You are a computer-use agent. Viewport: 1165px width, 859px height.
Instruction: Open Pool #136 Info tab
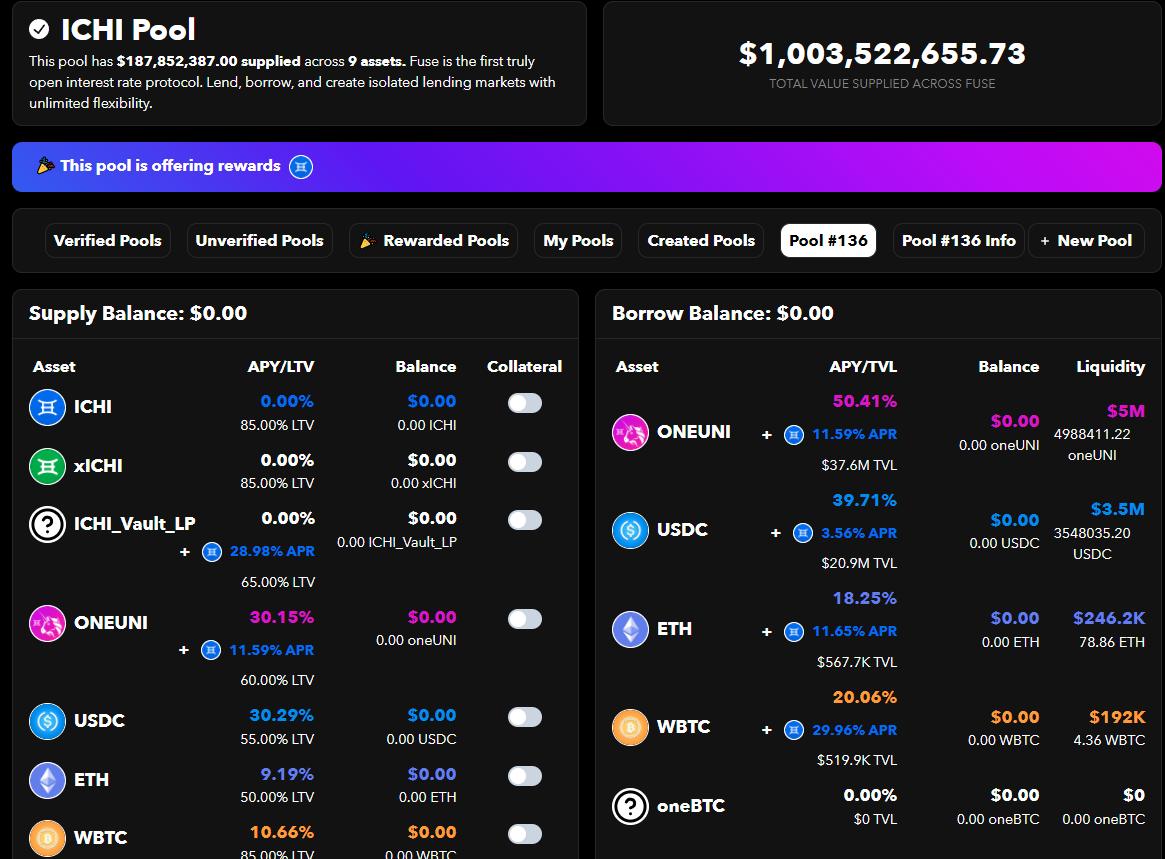coord(958,241)
